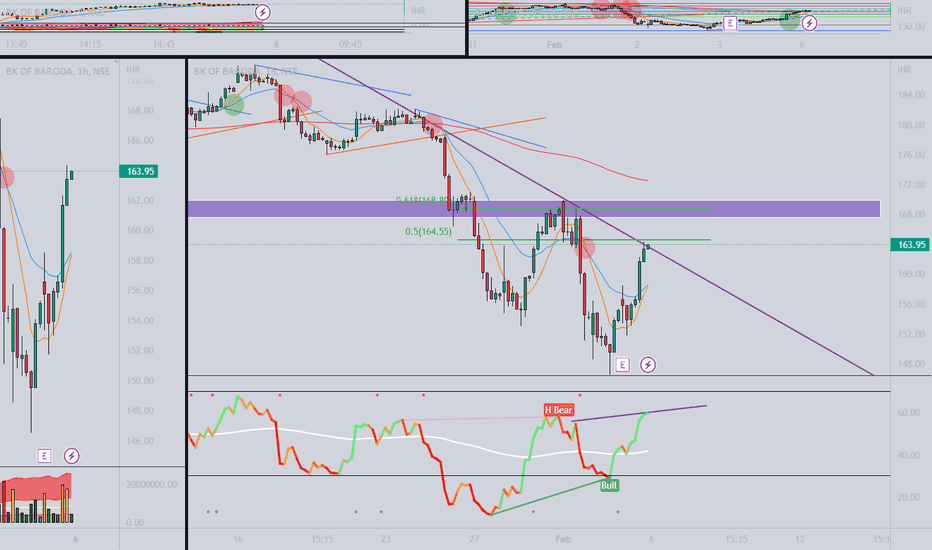Click the 20000000.00 volume axis label
The height and width of the screenshot is (550, 932).
click(152, 485)
